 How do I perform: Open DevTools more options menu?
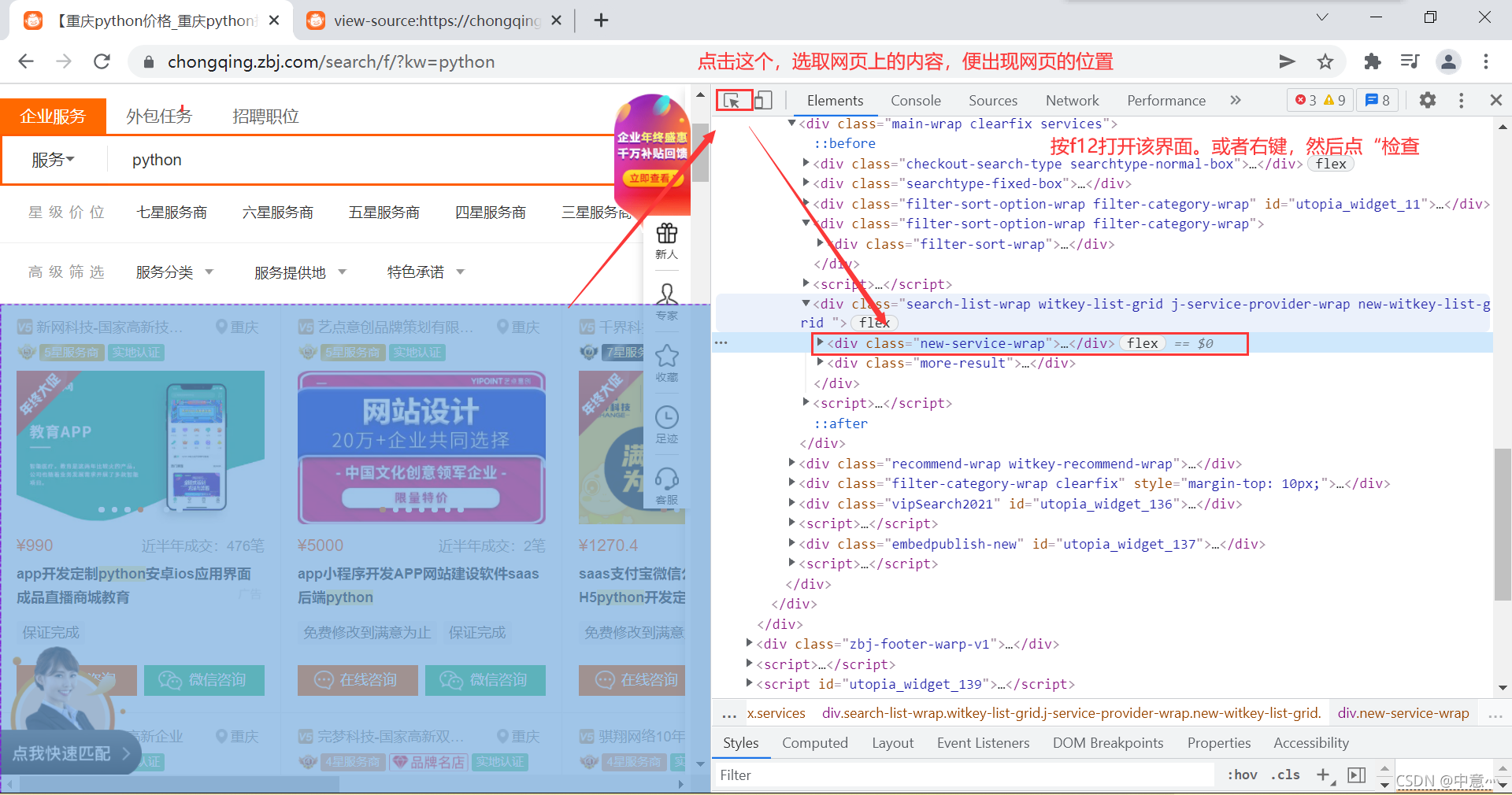coord(1461,100)
